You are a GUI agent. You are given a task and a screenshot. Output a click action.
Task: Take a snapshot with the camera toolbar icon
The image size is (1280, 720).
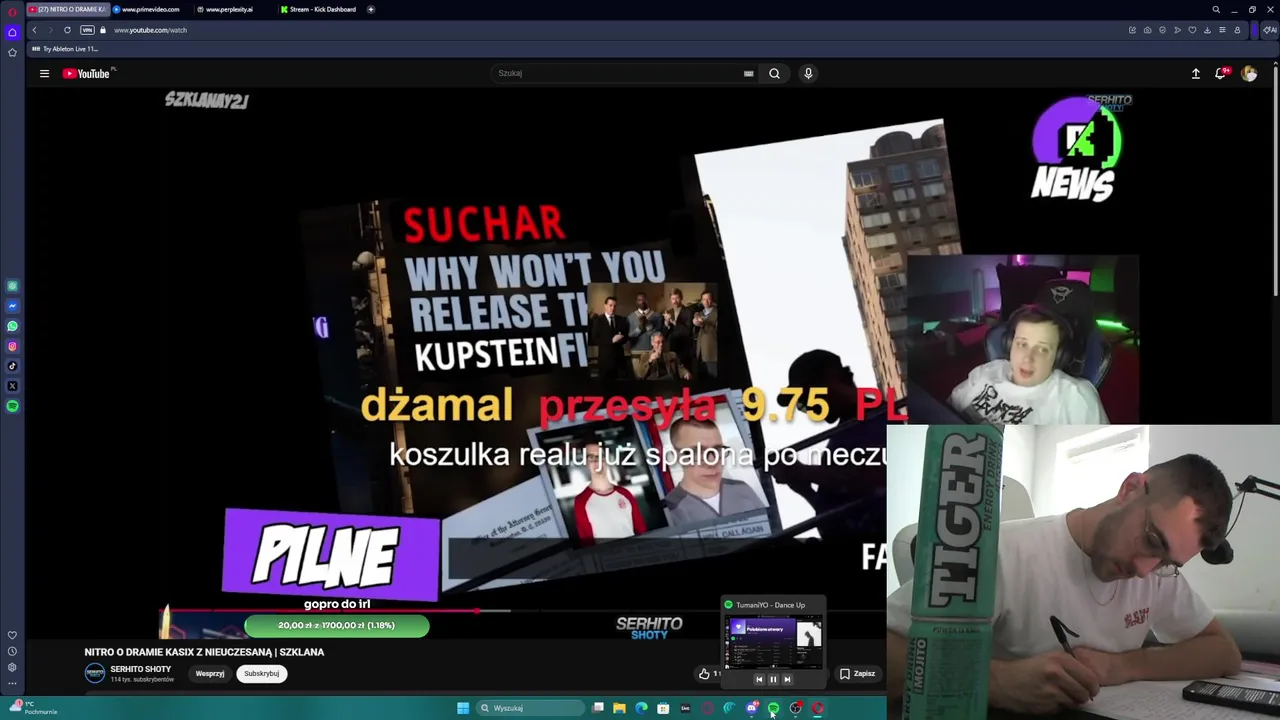point(1147,30)
